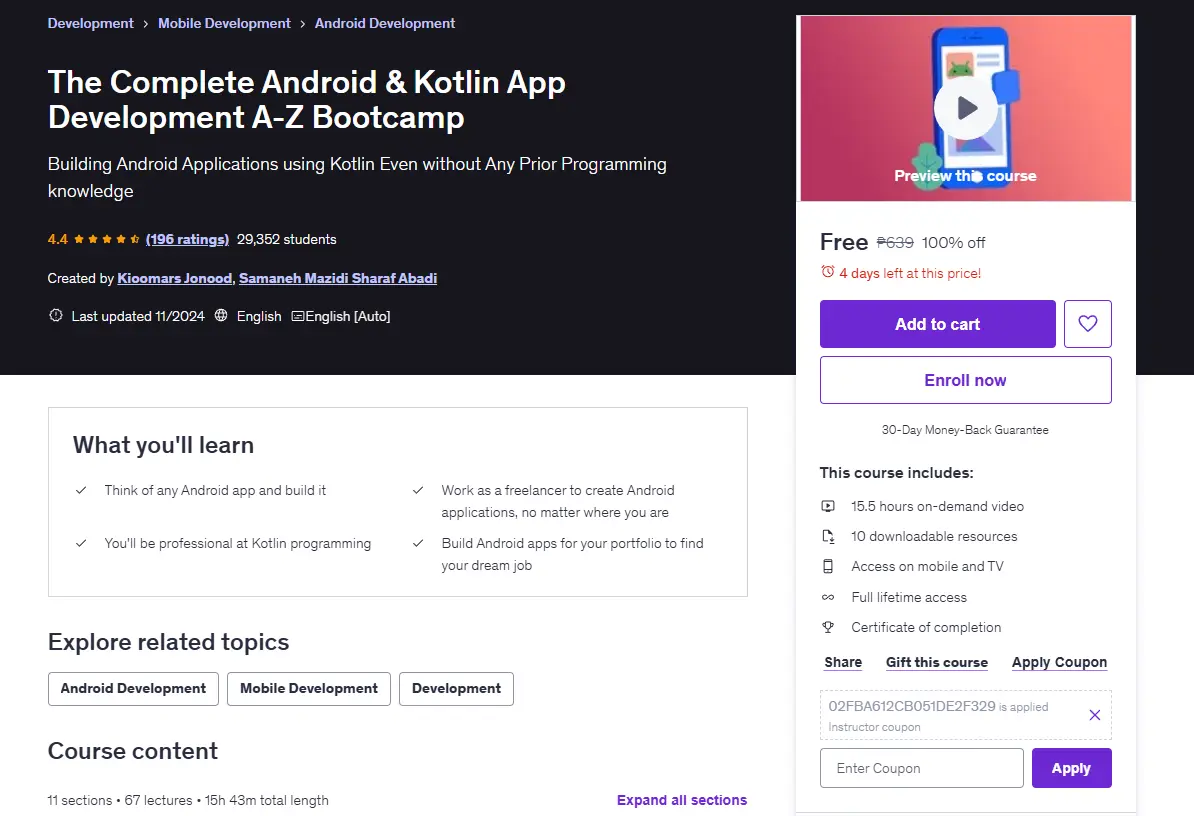The width and height of the screenshot is (1194, 816).
Task: Click the downloadable resources file icon
Action: click(828, 537)
